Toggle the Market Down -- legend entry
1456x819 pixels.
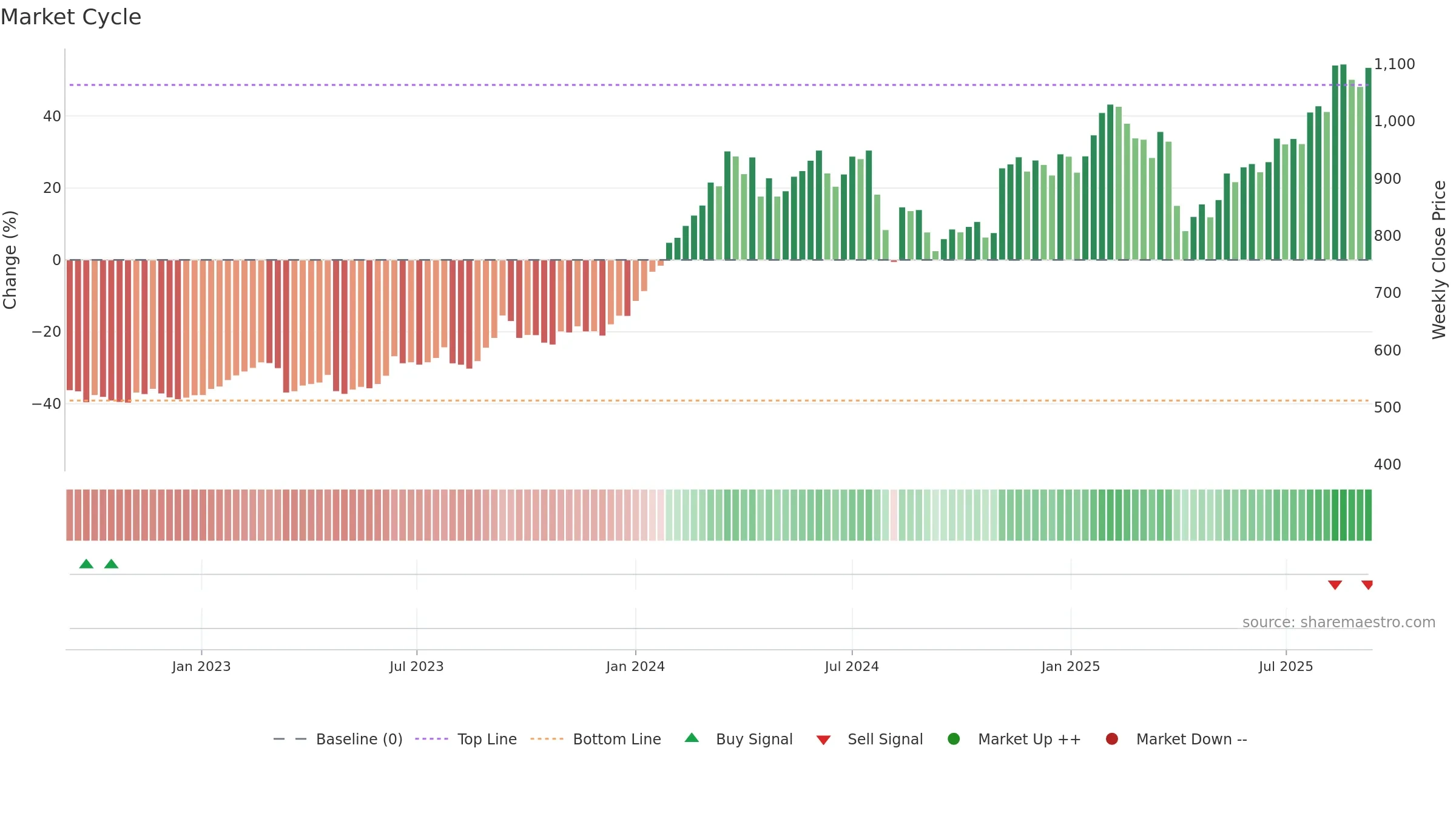tap(1176, 739)
